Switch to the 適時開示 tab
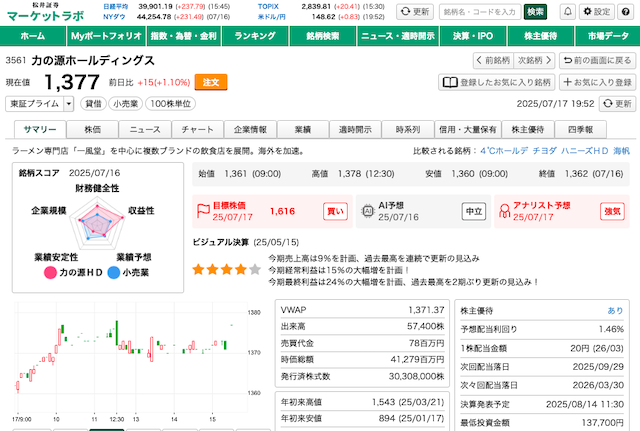This screenshot has width=640, height=431. [x=356, y=130]
